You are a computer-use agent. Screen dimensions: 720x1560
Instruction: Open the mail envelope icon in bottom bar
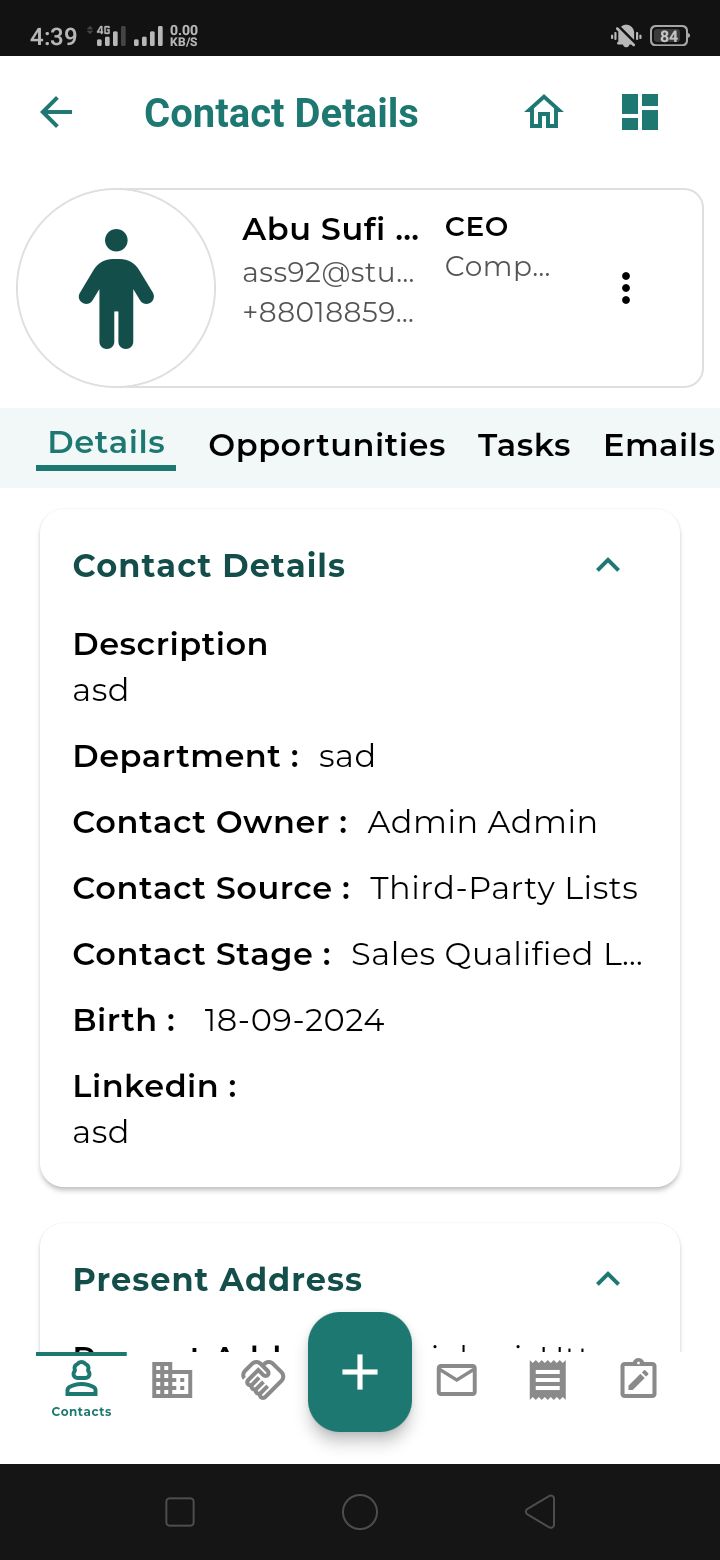tap(456, 1380)
